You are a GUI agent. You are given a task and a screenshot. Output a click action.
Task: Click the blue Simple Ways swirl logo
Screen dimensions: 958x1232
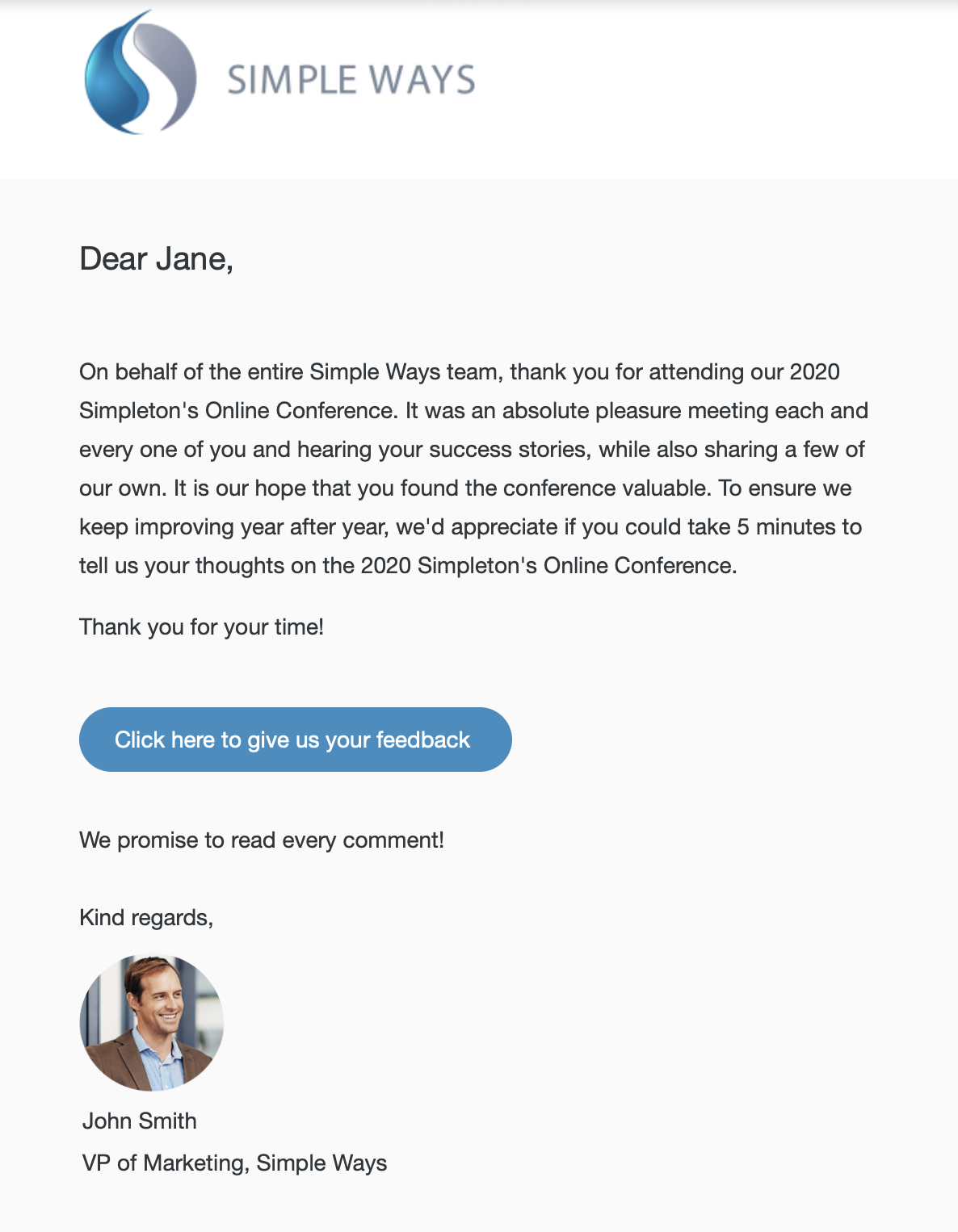pos(141,73)
